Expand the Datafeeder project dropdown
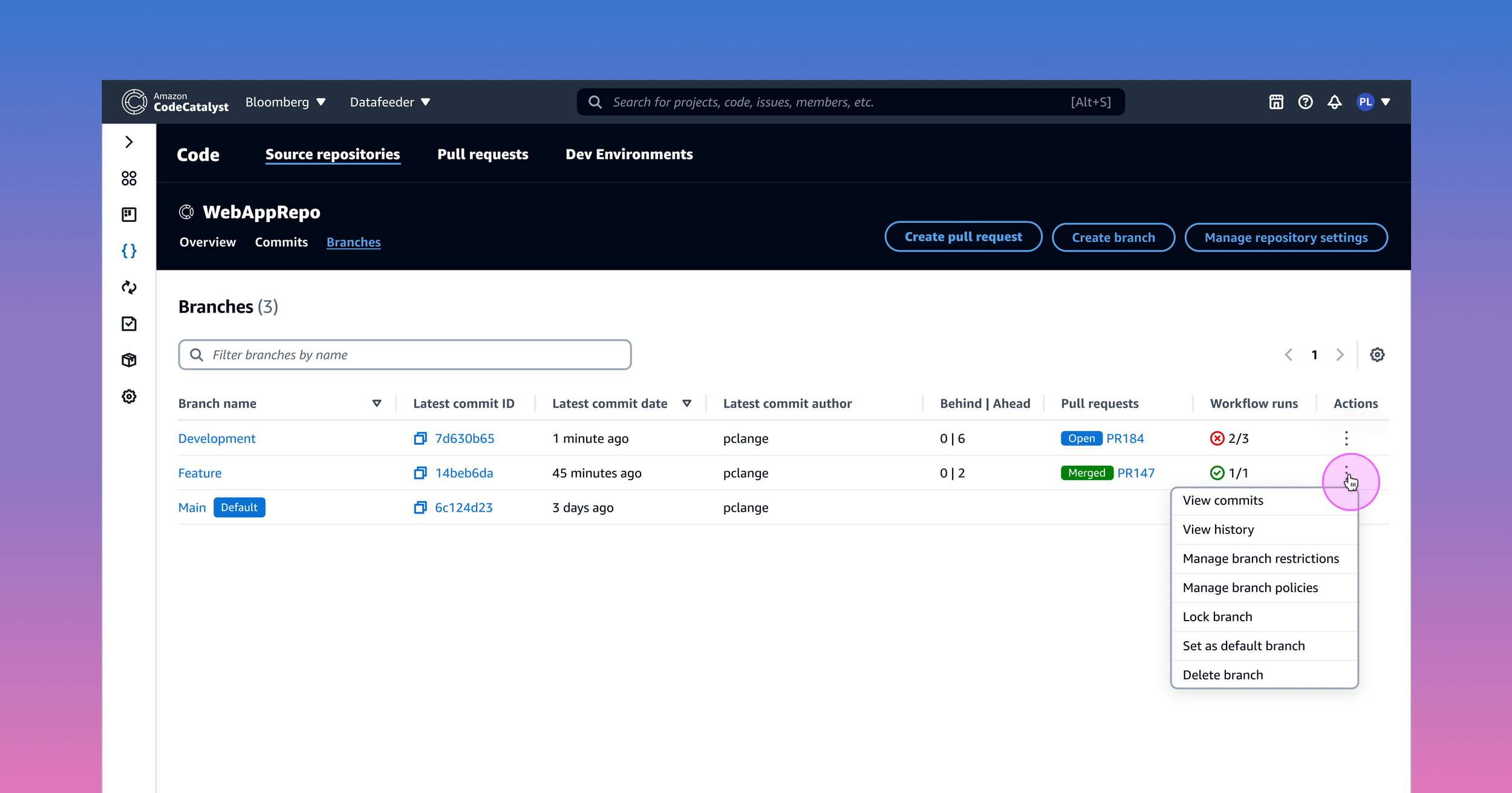This screenshot has width=1512, height=793. (x=390, y=102)
